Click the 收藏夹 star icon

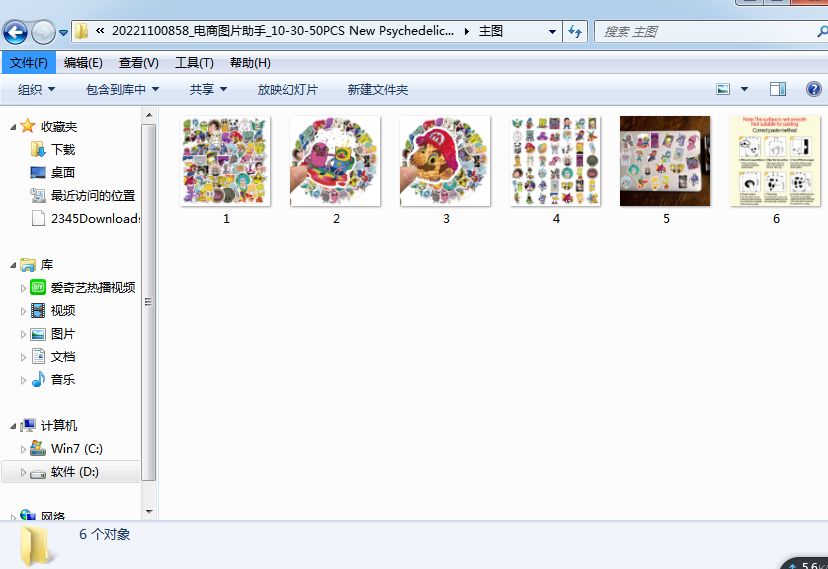(x=27, y=126)
